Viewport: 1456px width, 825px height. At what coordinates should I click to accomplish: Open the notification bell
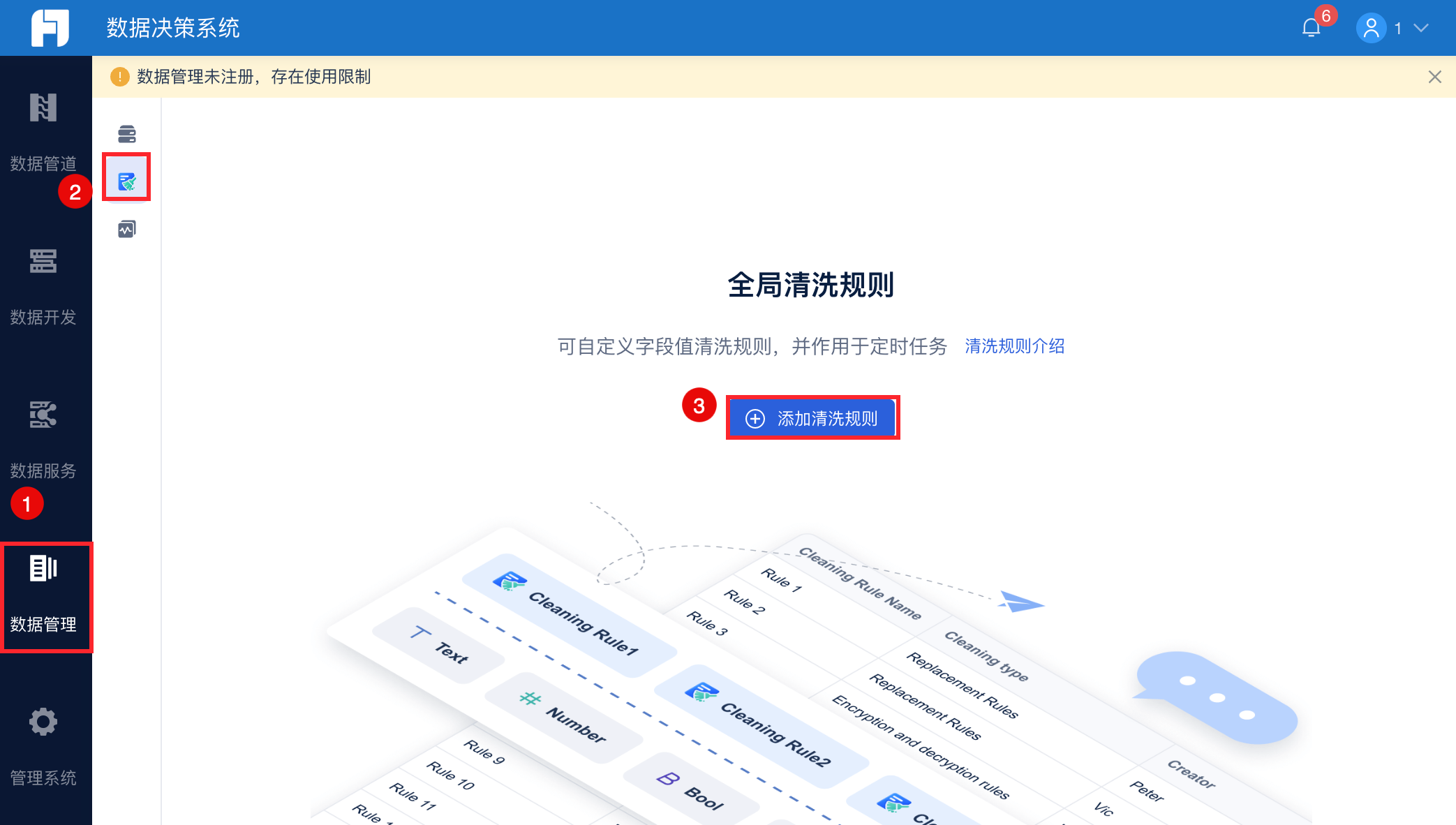point(1311,28)
